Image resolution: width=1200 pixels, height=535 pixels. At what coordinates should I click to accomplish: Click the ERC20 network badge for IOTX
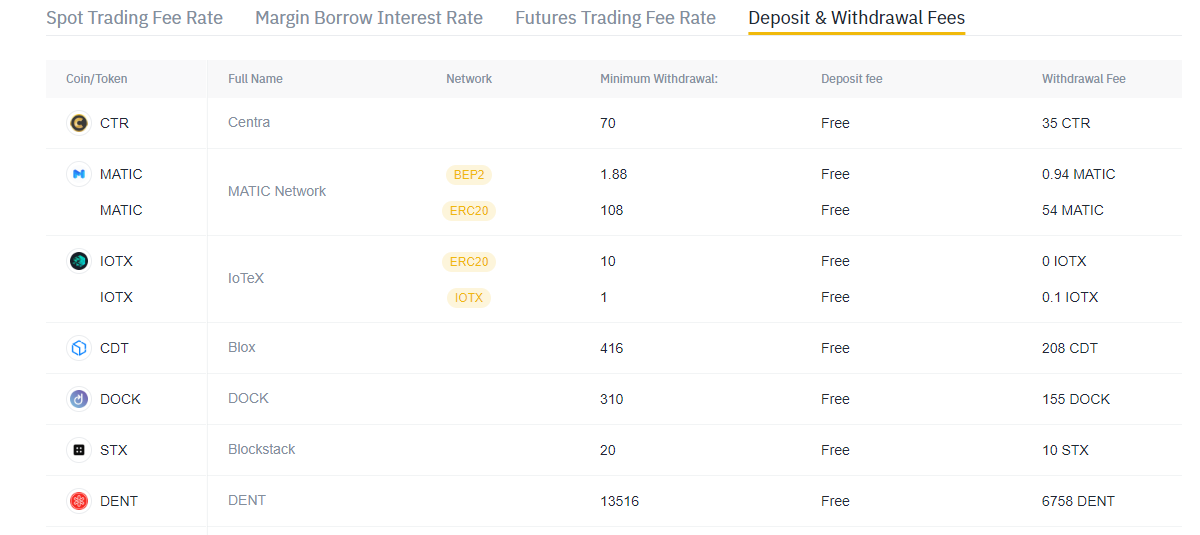[469, 261]
